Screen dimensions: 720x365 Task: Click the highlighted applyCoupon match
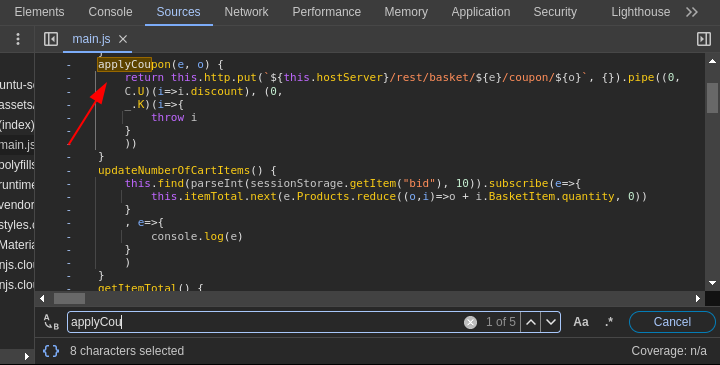click(x=124, y=64)
